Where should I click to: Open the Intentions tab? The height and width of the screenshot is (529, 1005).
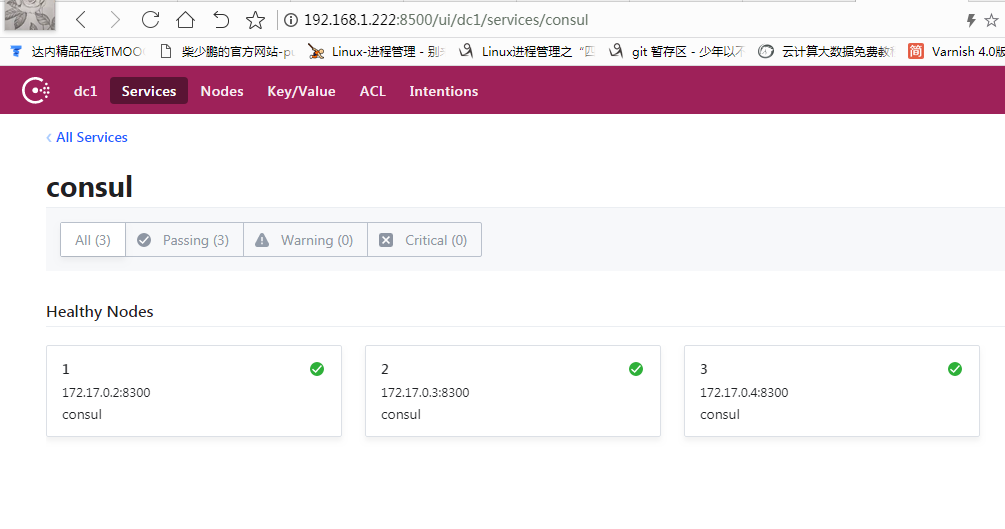(x=444, y=91)
